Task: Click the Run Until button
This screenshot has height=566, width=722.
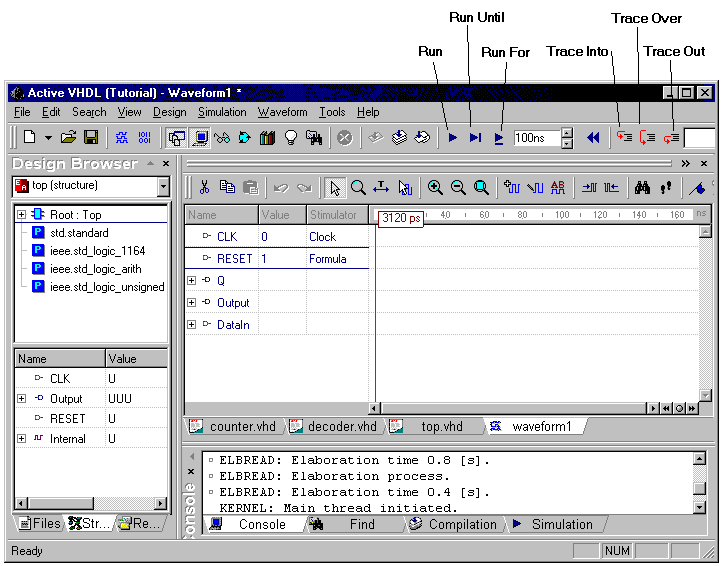Action: tap(475, 138)
